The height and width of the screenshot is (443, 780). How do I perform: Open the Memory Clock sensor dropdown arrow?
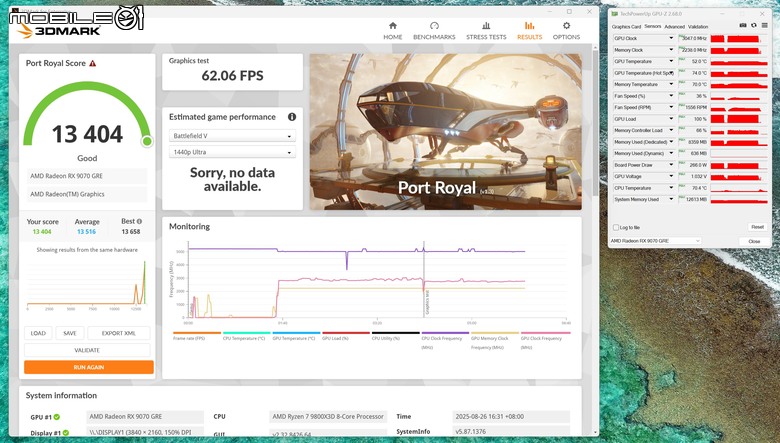pos(671,50)
